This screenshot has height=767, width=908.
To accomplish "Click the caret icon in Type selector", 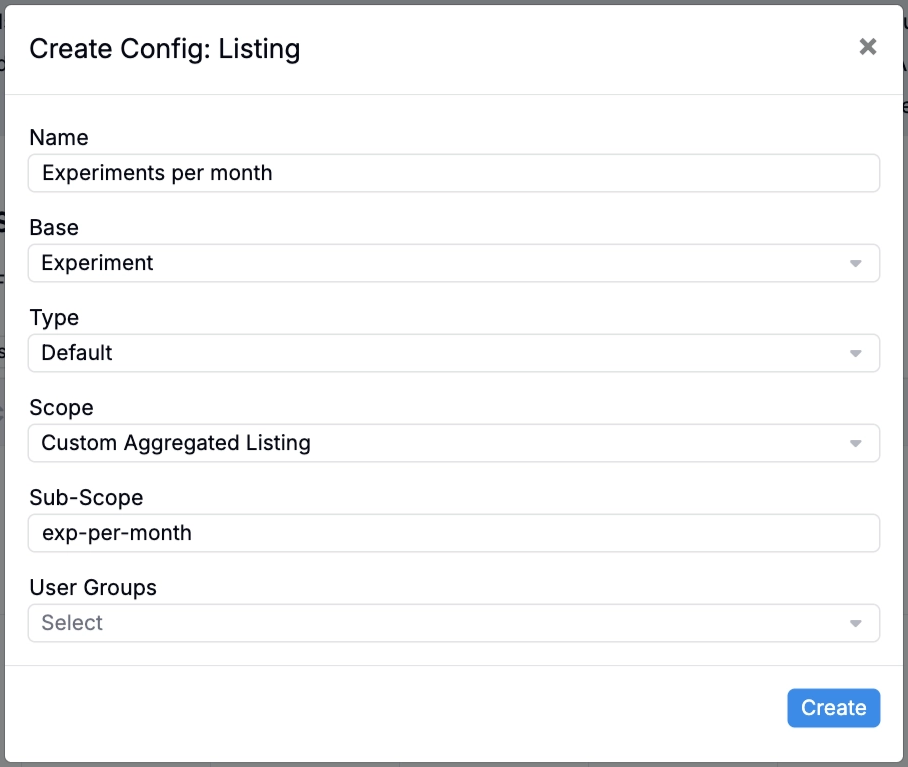I will [855, 354].
